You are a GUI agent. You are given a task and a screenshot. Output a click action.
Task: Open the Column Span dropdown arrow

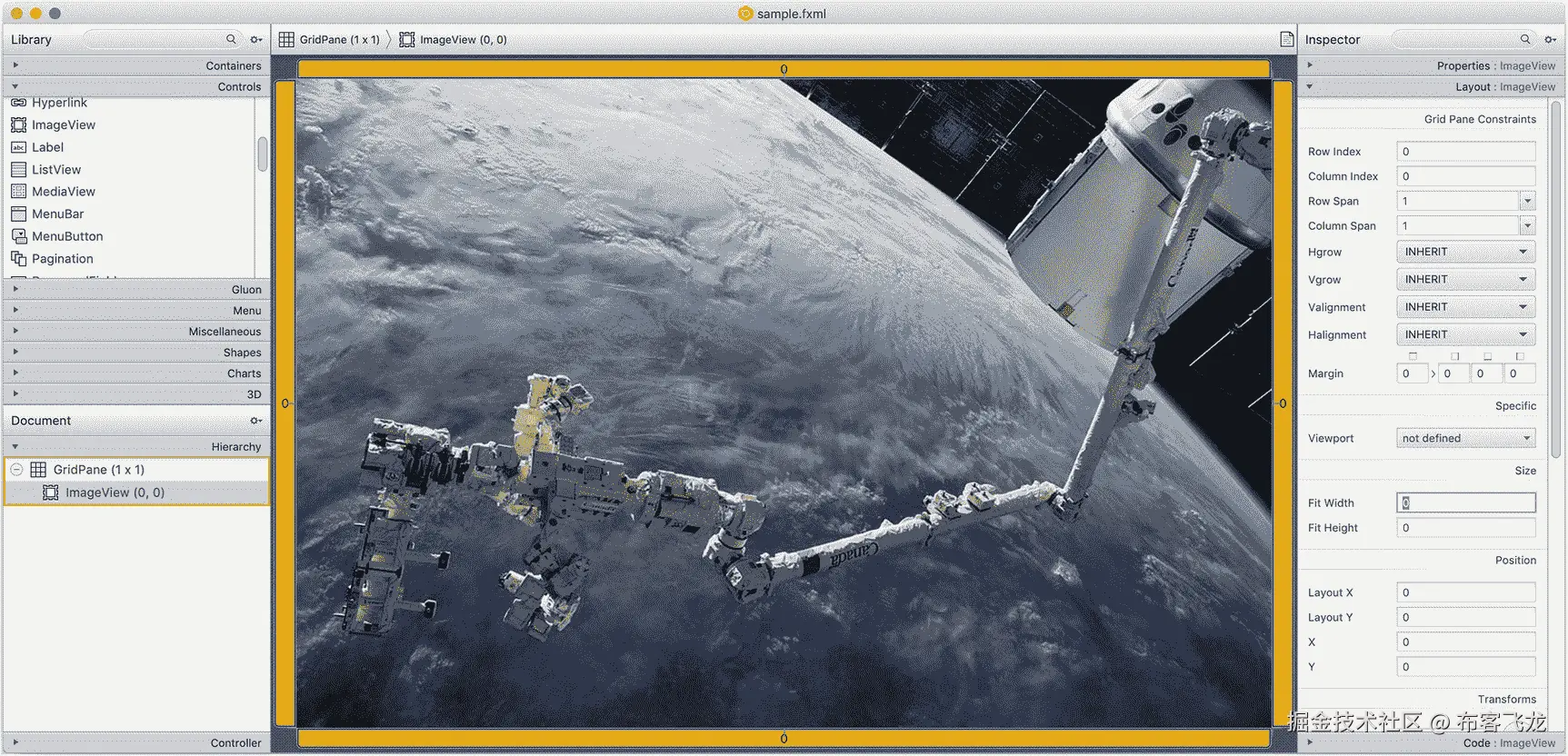pos(1527,225)
